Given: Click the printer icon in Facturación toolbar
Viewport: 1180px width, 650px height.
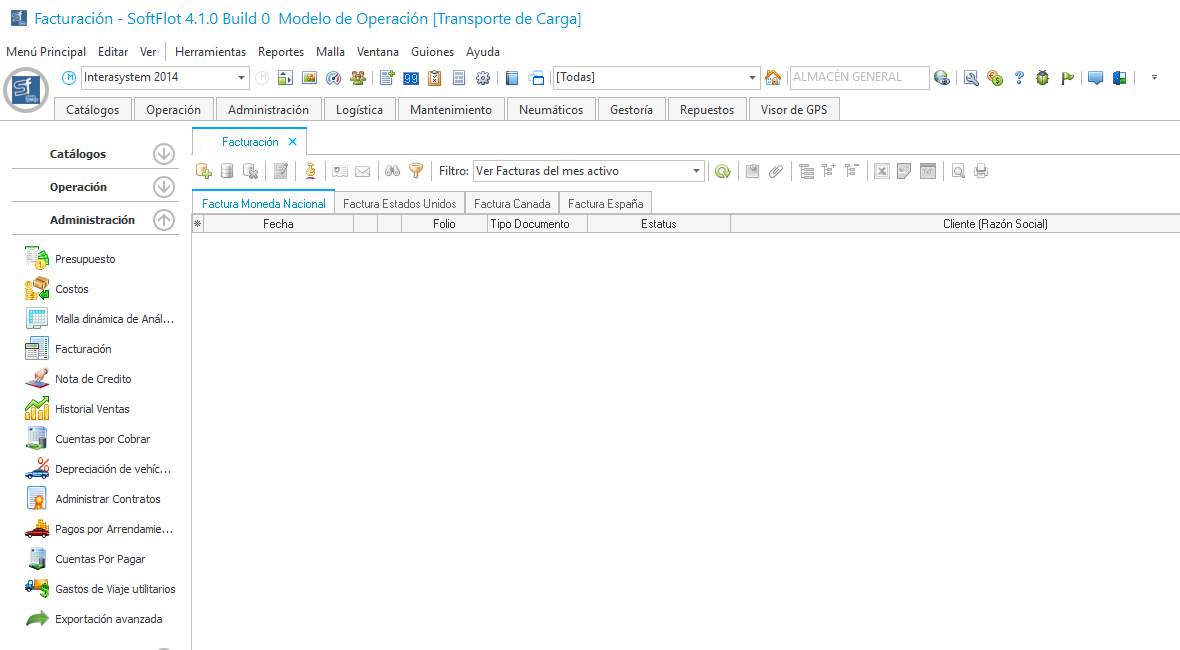Looking at the screenshot, I should point(981,171).
